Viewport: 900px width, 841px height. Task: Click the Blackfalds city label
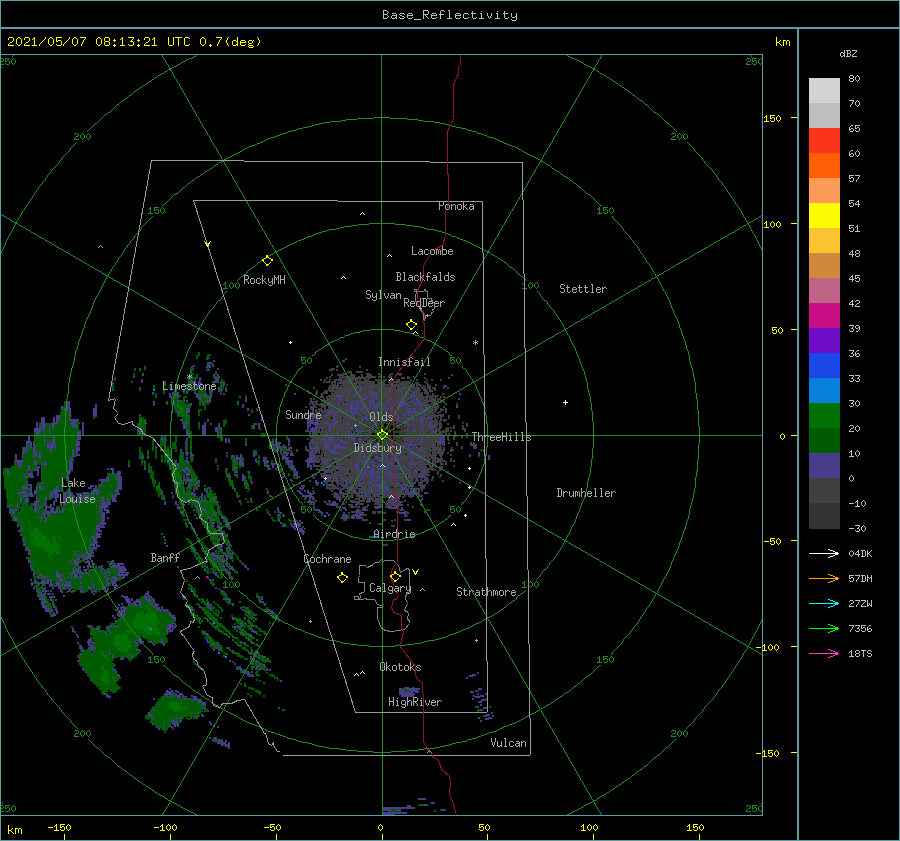[425, 277]
